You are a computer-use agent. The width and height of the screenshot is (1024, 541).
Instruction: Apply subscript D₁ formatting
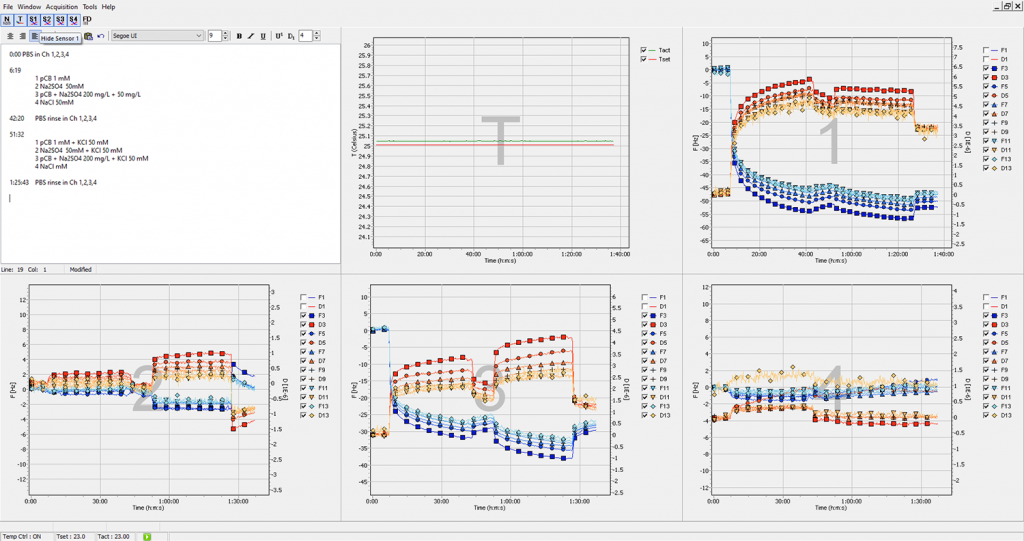[291, 36]
